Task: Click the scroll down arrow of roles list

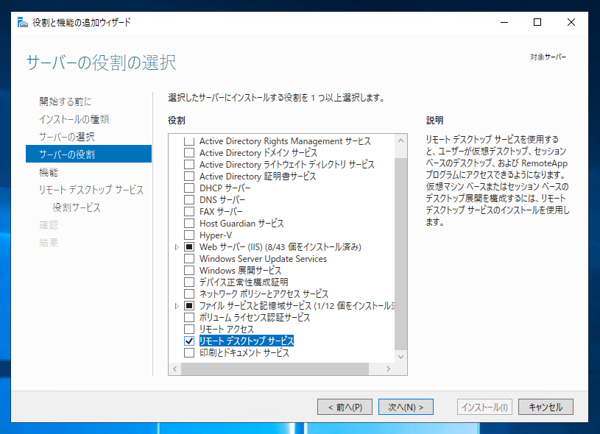Action: pos(401,357)
